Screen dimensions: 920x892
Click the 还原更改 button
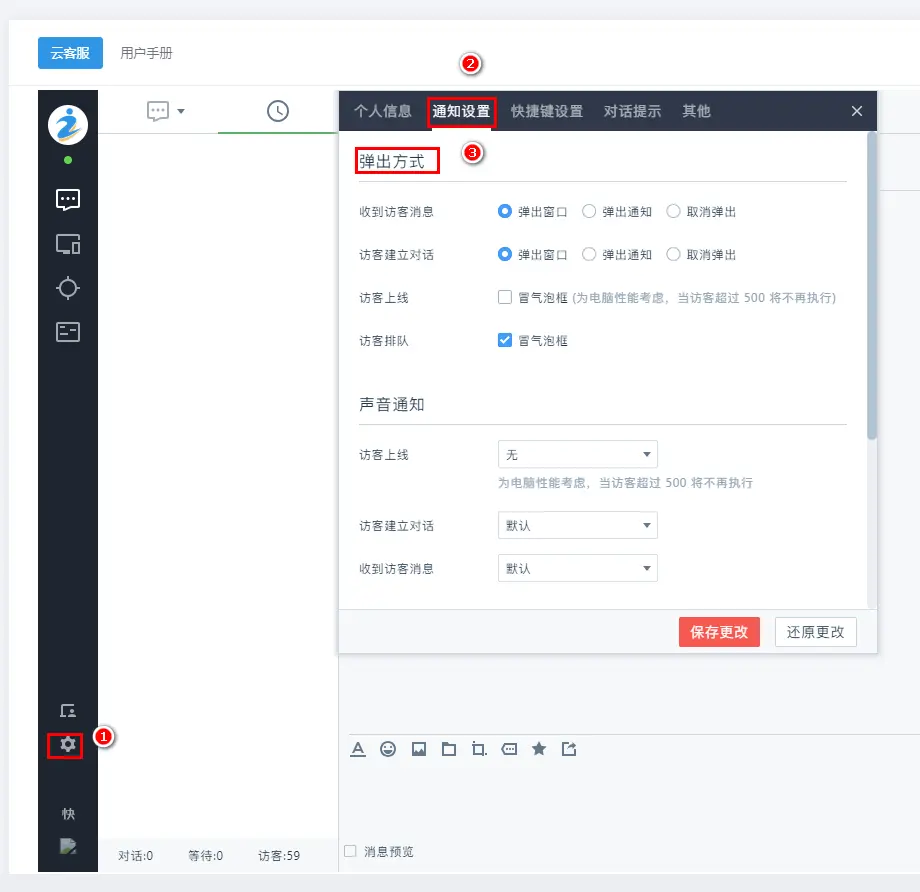pyautogui.click(x=815, y=632)
